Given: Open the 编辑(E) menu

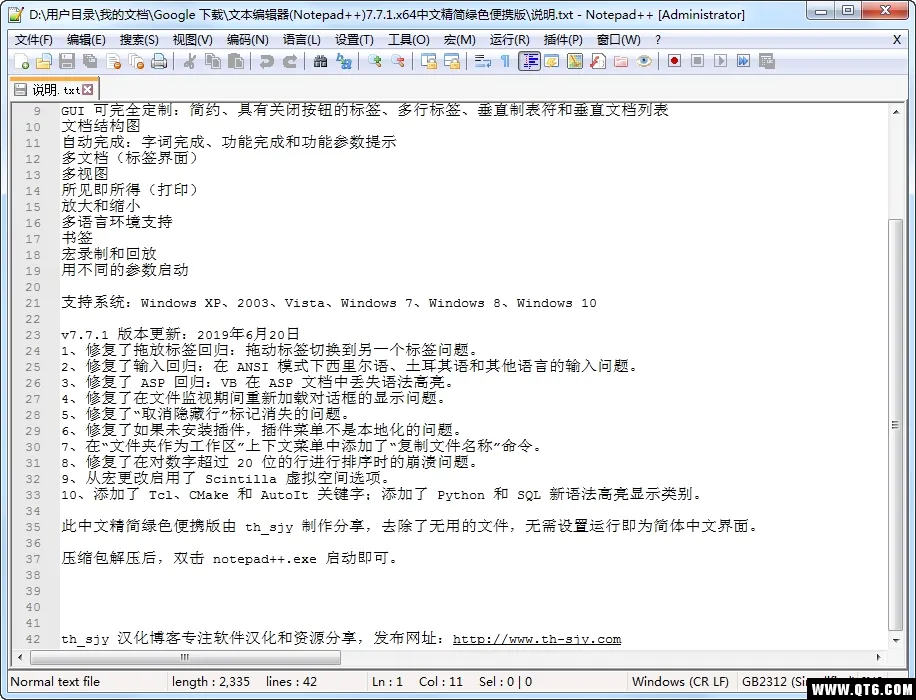Looking at the screenshot, I should click(x=86, y=40).
